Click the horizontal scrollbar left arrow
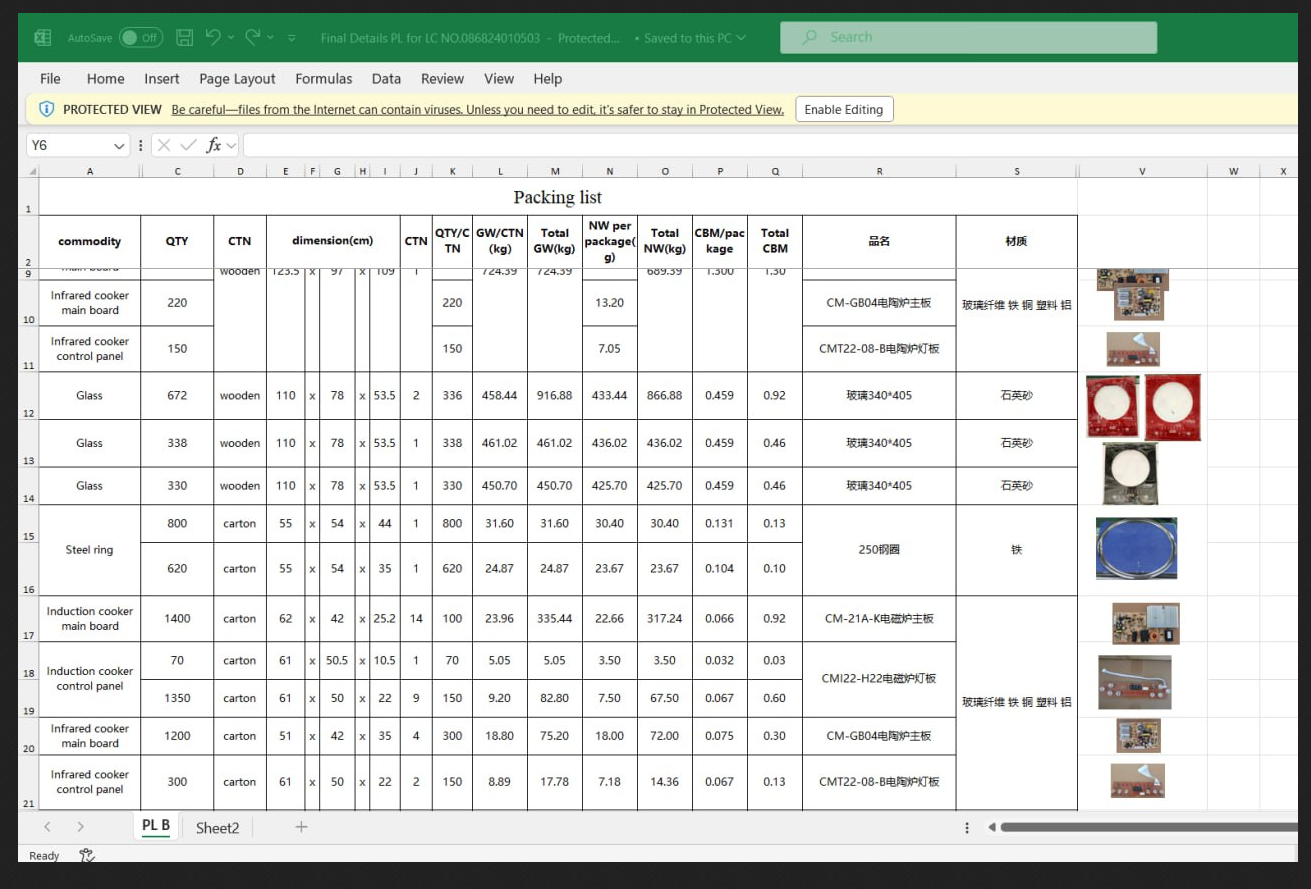1311x889 pixels. (x=991, y=828)
